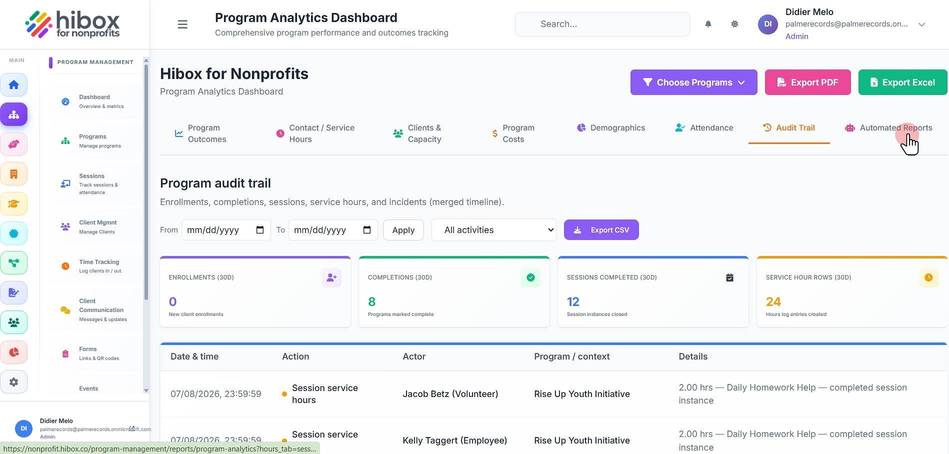Click the Search input field
949x454 pixels.
coord(602,24)
